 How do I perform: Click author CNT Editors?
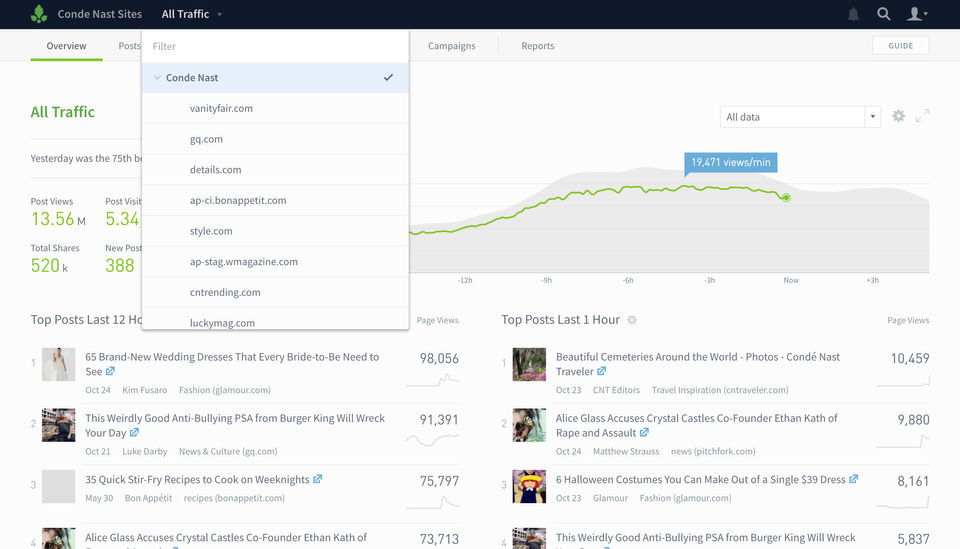coord(616,390)
